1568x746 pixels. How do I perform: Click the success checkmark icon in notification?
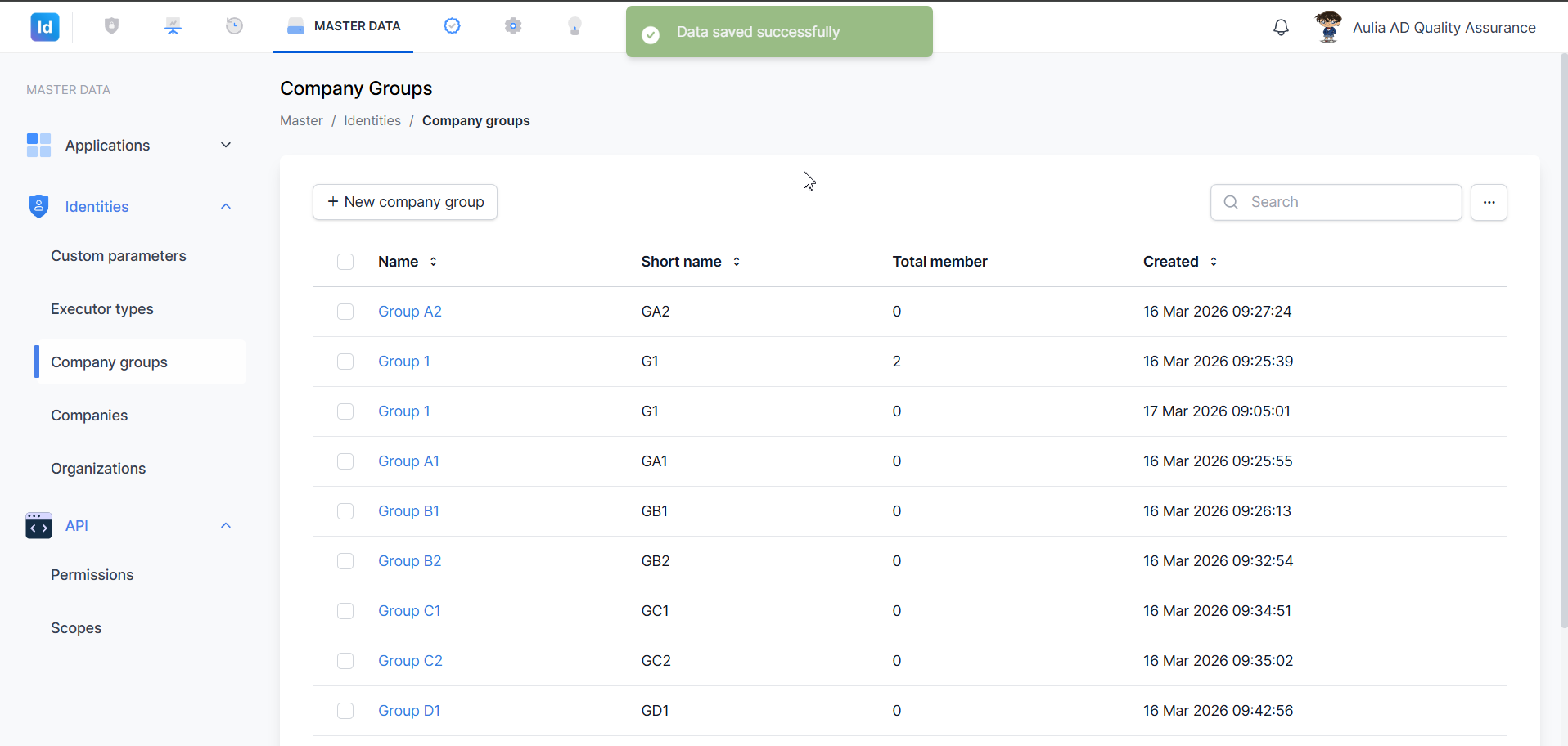651,35
